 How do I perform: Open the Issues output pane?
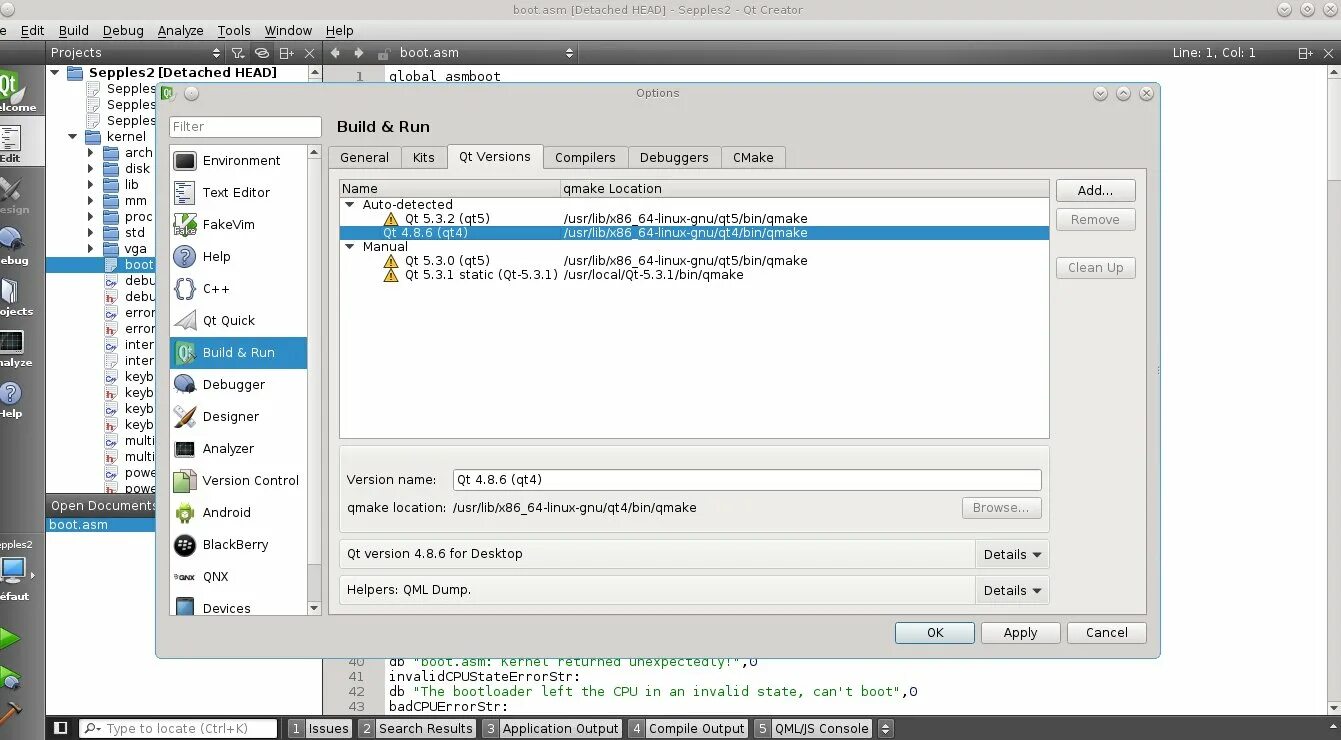(x=320, y=728)
